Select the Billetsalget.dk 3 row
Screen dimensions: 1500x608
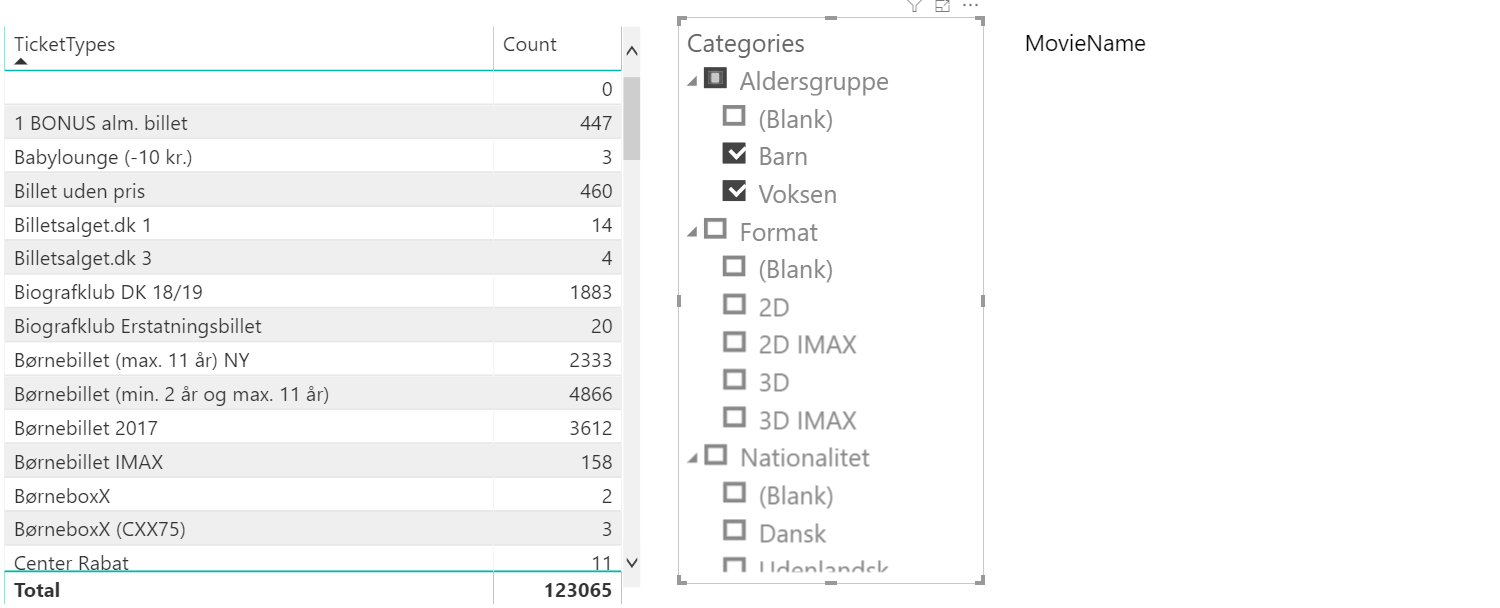tap(313, 258)
